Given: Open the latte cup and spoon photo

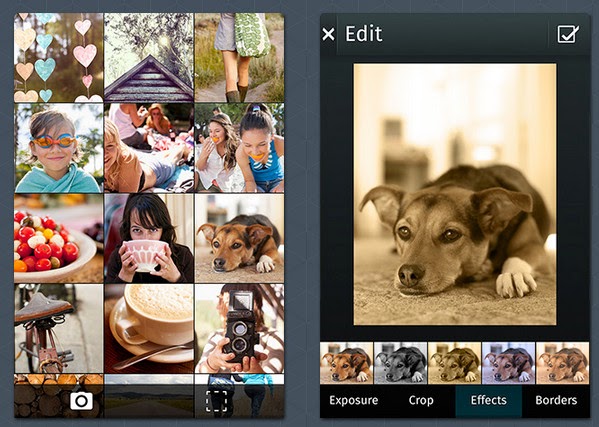Looking at the screenshot, I should [149, 328].
